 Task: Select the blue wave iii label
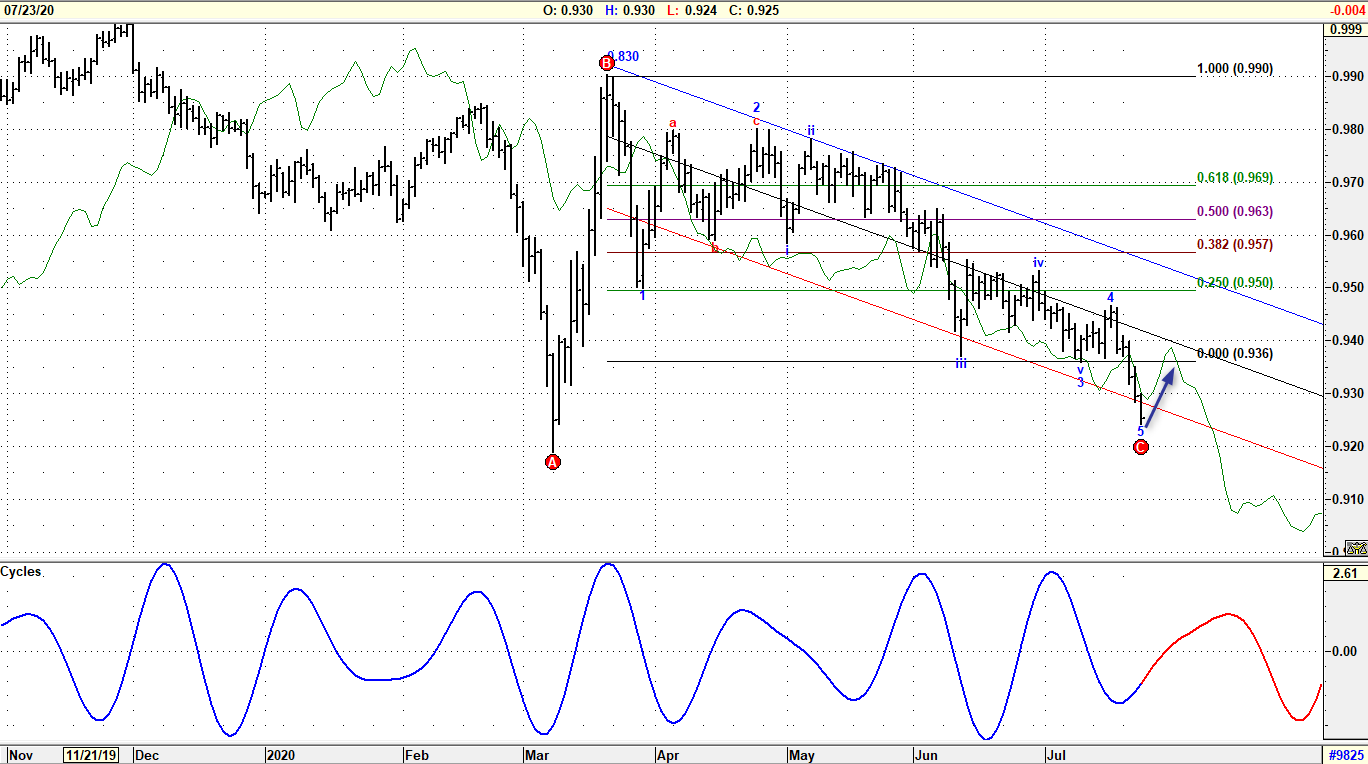(x=961, y=364)
